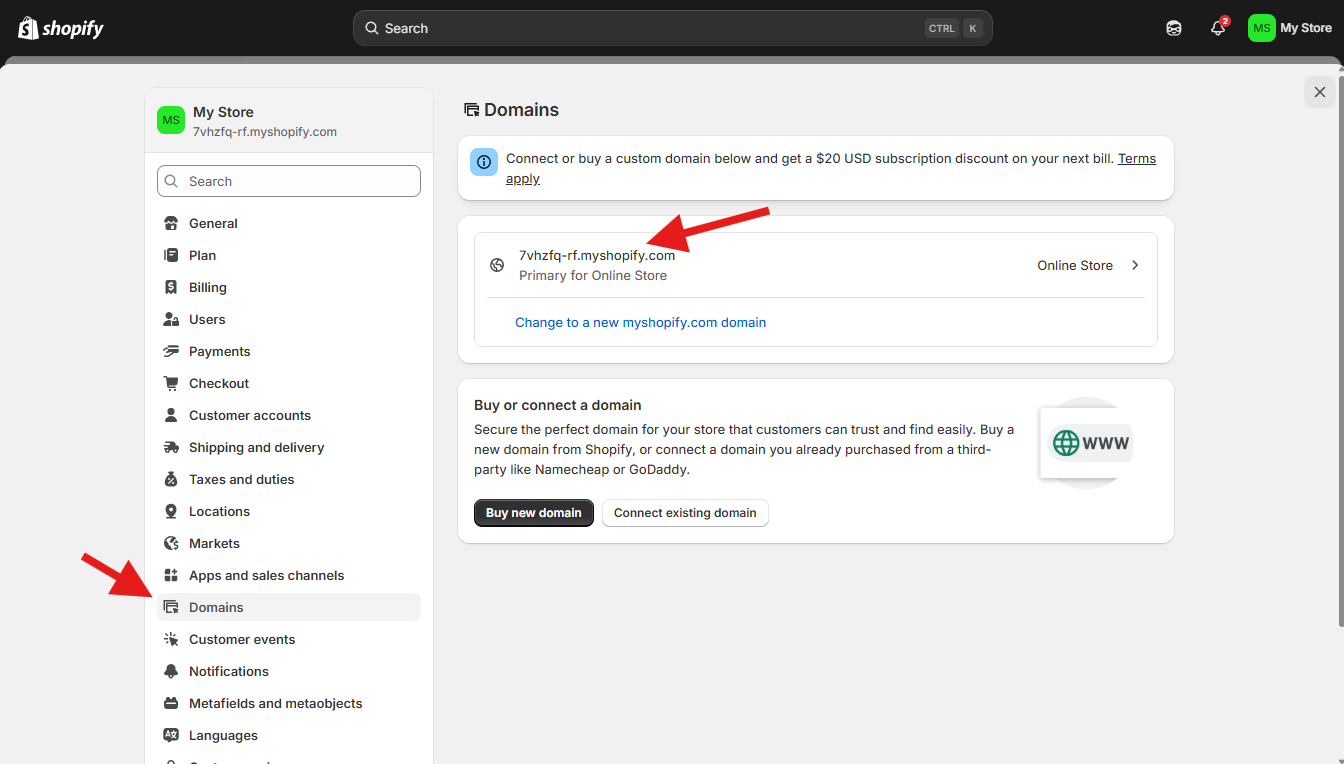Click the Users icon
Screen dimensions: 1344x764
coord(171,319)
